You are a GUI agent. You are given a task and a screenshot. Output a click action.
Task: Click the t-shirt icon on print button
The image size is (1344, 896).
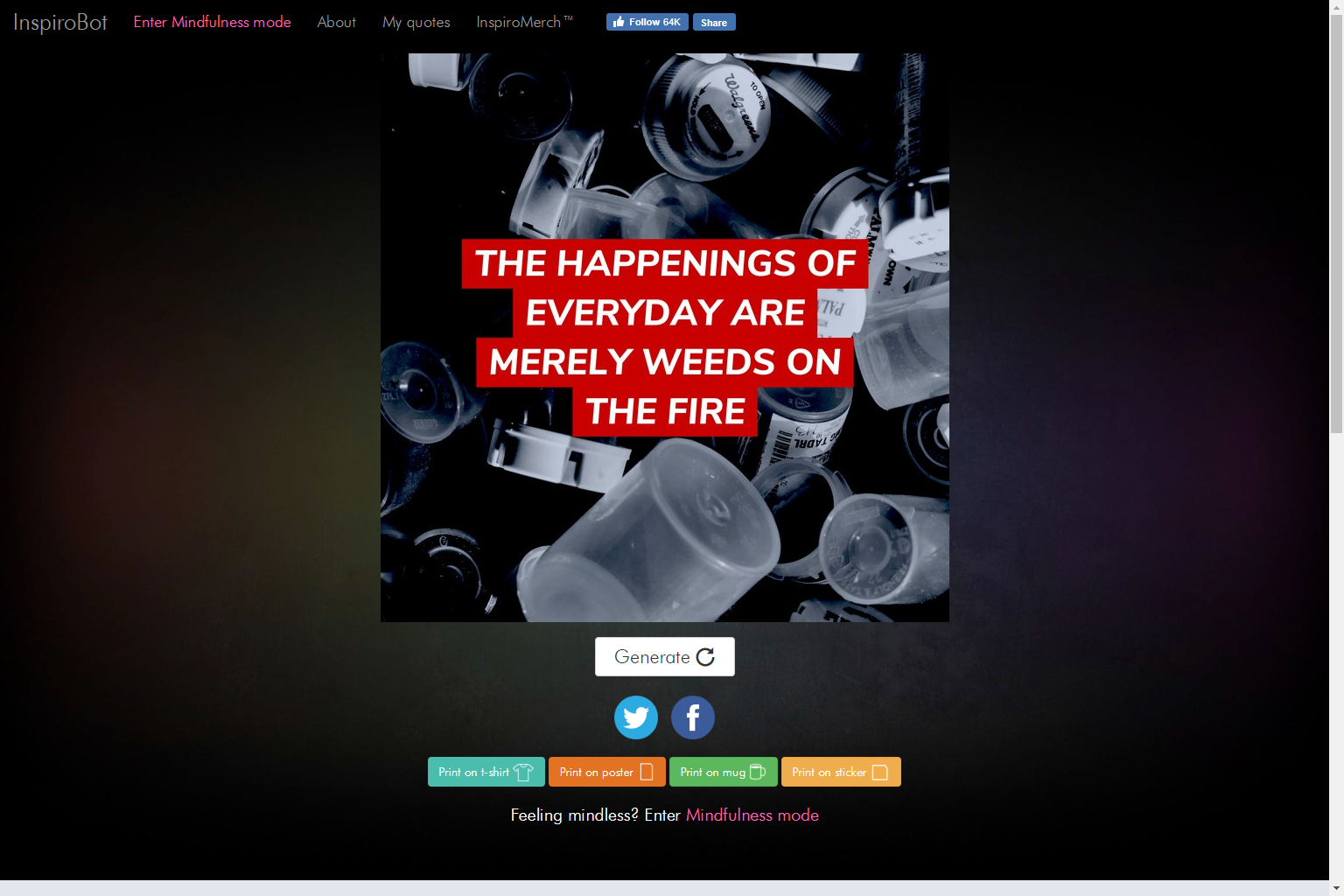pyautogui.click(x=523, y=772)
